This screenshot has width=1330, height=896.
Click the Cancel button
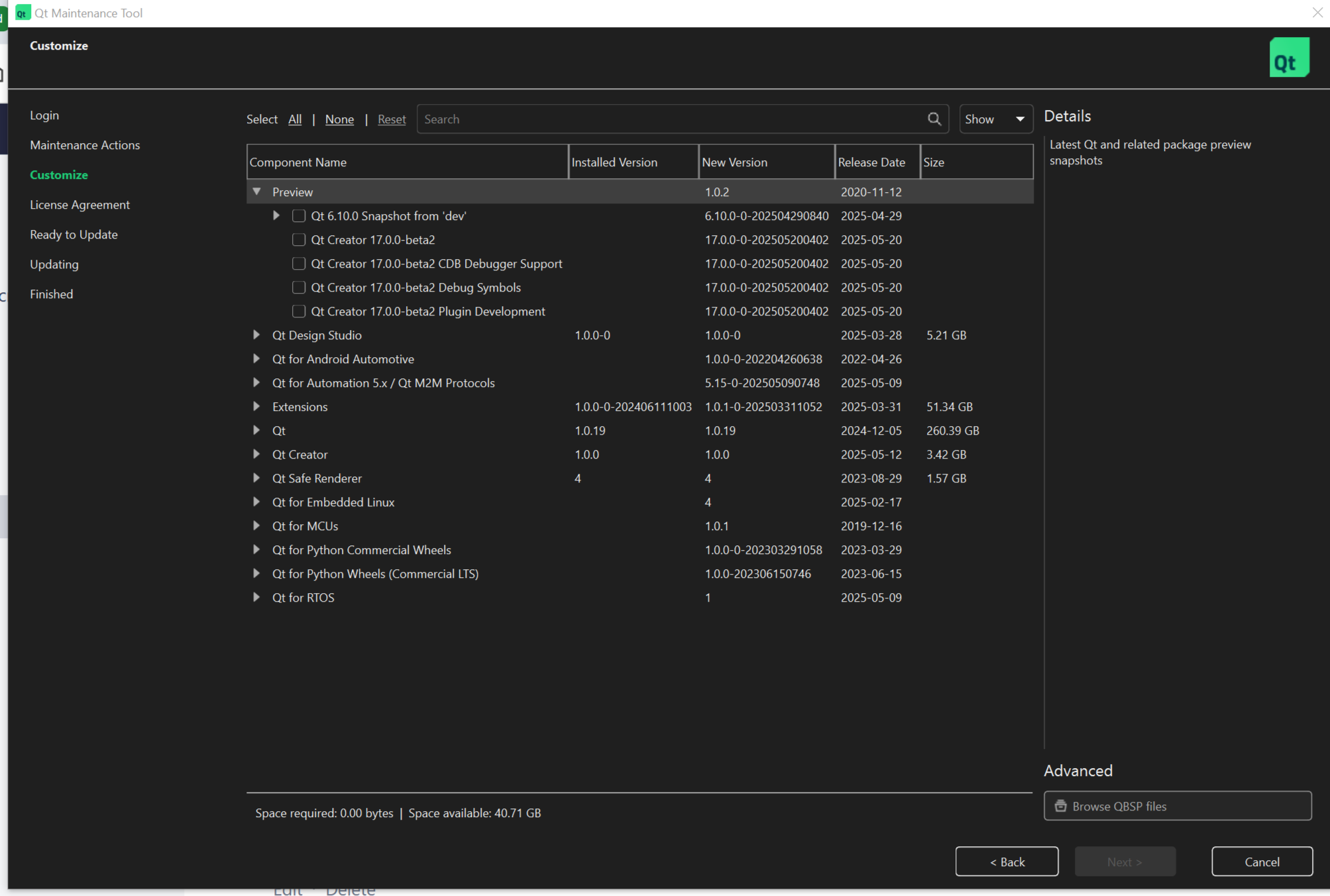tap(1262, 862)
